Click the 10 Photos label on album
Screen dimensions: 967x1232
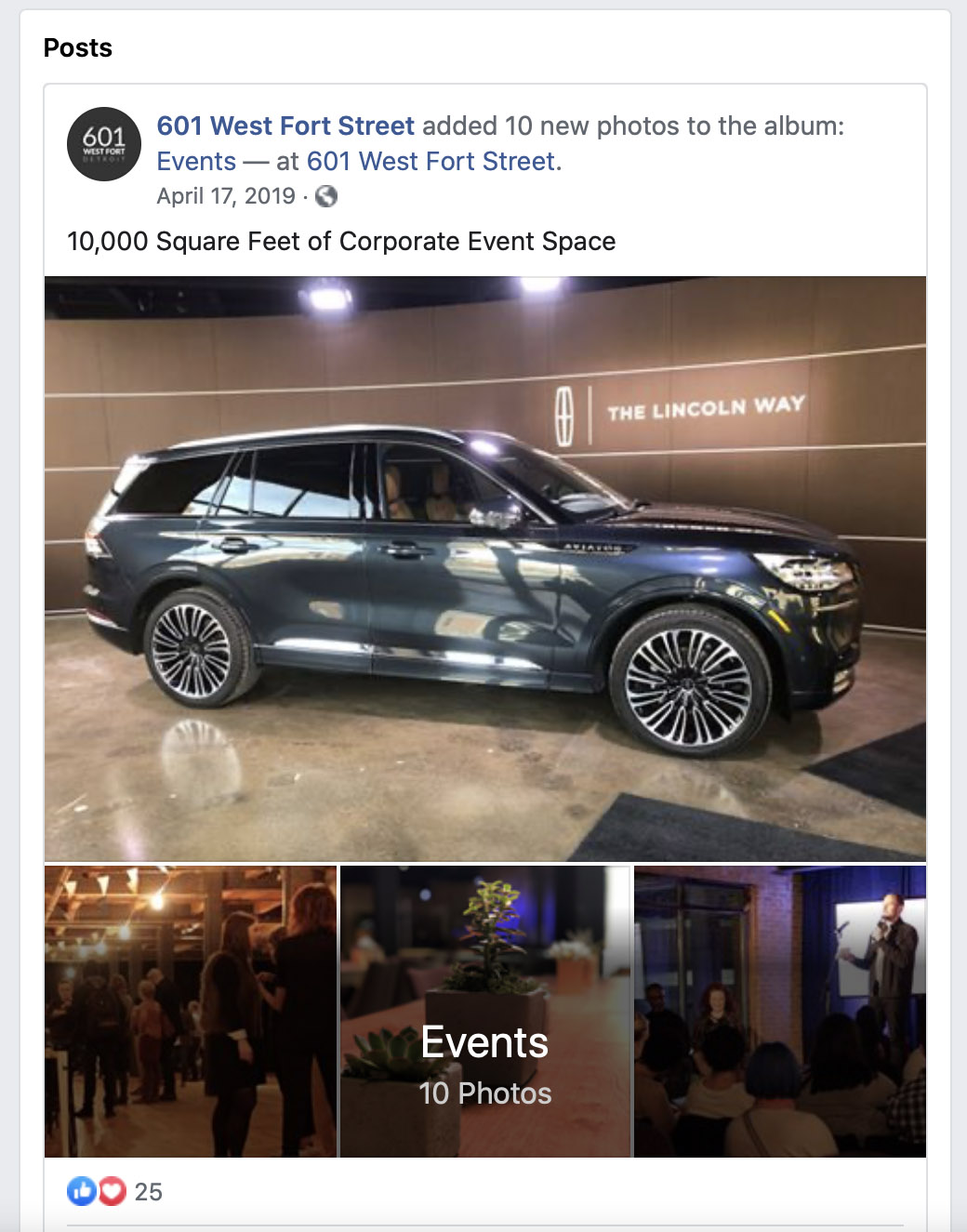(485, 1093)
